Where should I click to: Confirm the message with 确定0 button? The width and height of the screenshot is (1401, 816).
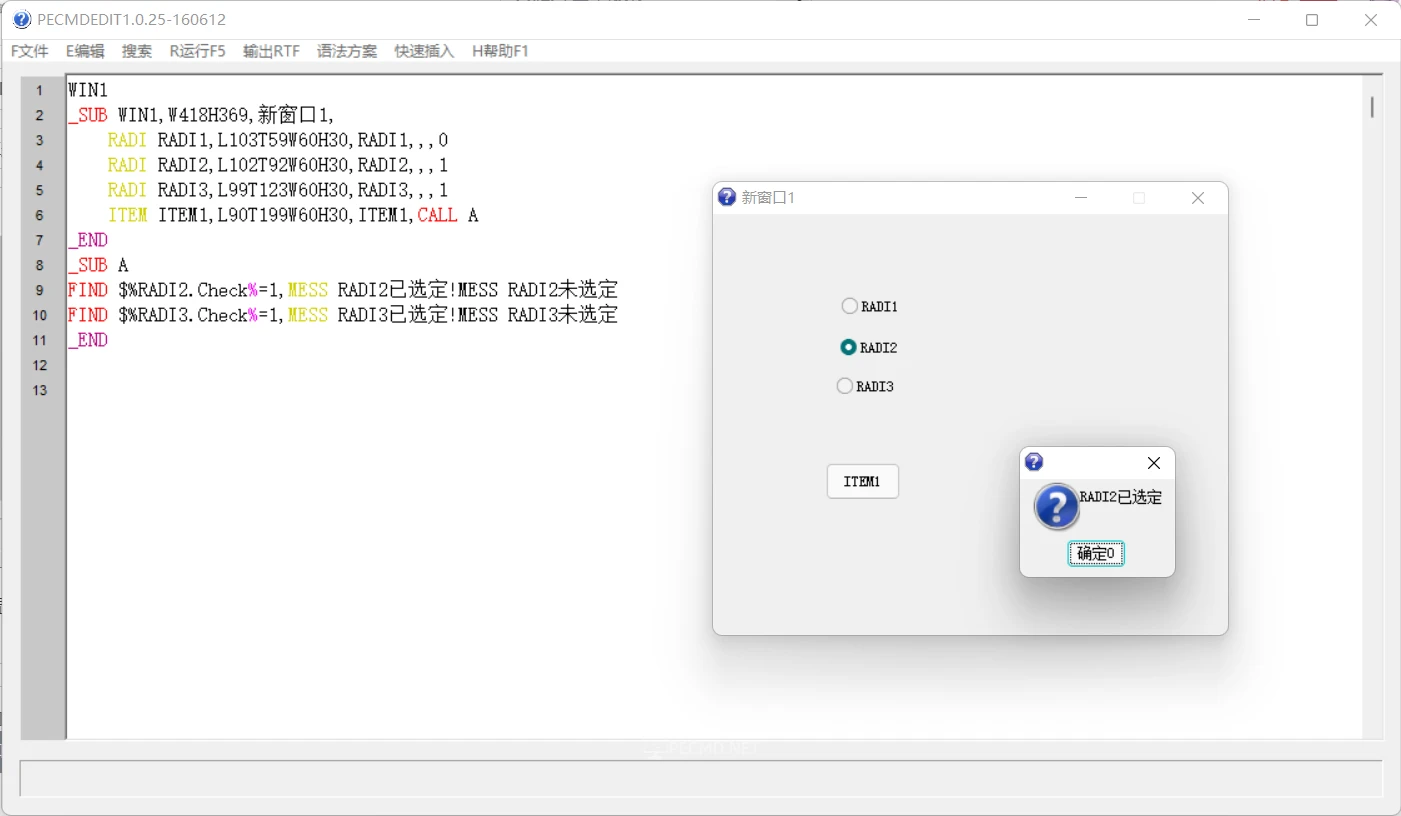coord(1096,553)
